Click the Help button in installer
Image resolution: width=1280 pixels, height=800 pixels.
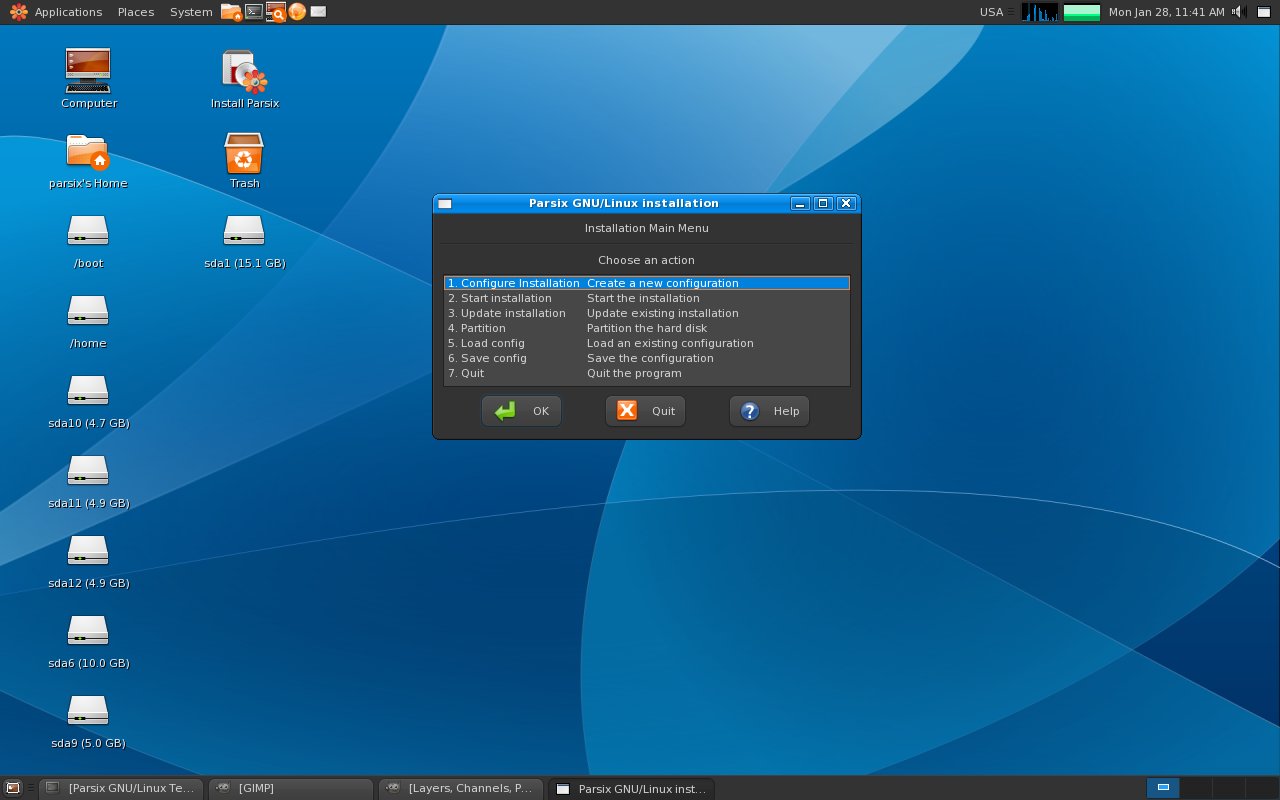tap(769, 411)
